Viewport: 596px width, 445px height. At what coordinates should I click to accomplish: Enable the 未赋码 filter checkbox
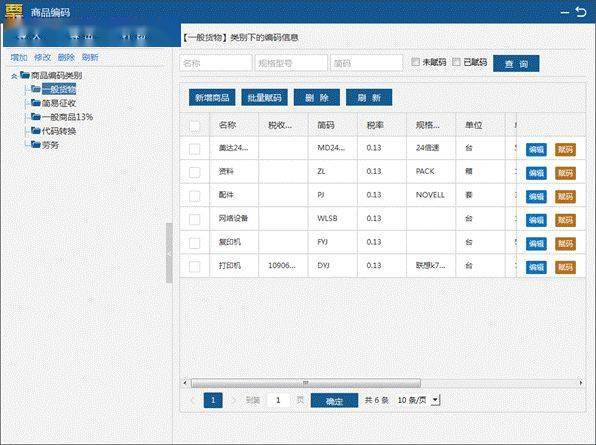pyautogui.click(x=415, y=62)
